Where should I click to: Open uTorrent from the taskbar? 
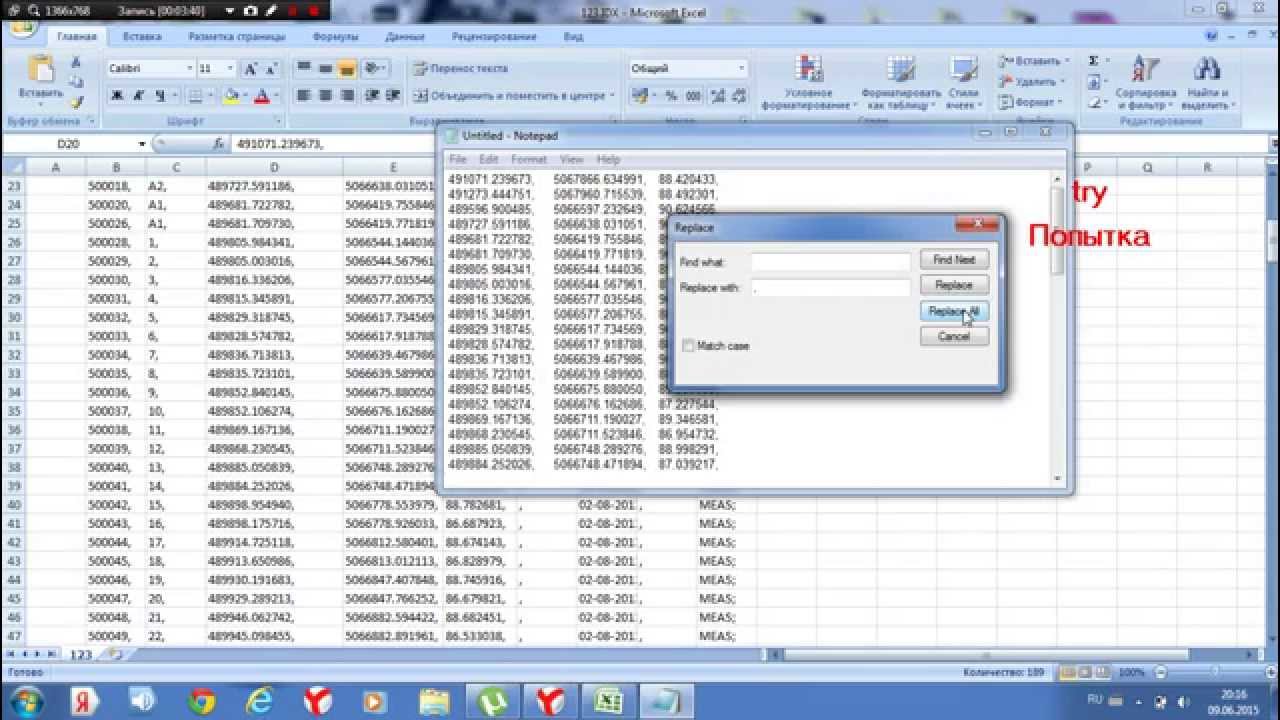pos(492,700)
